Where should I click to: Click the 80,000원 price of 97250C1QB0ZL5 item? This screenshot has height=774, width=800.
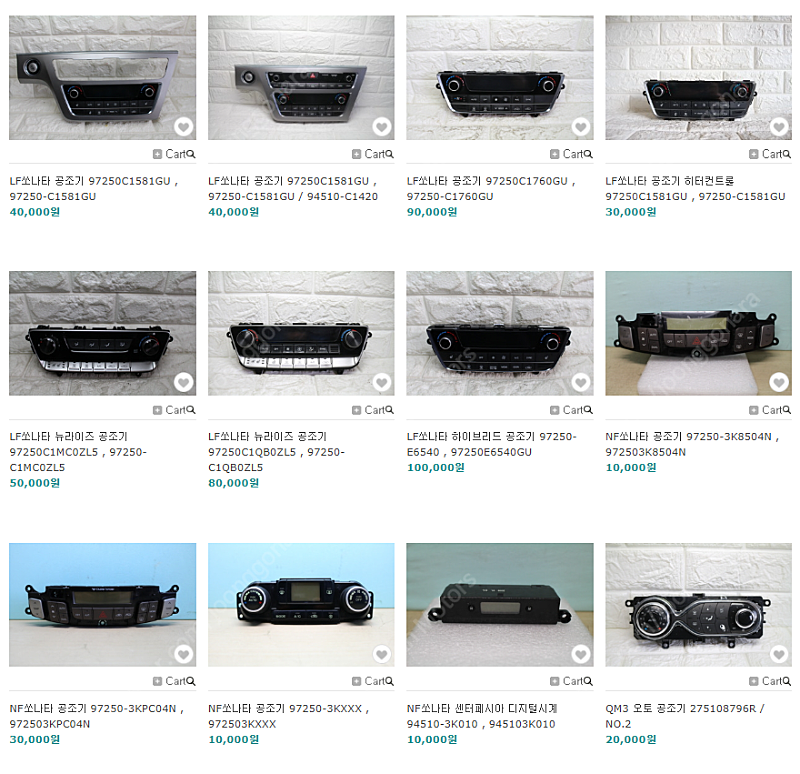pyautogui.click(x=233, y=483)
